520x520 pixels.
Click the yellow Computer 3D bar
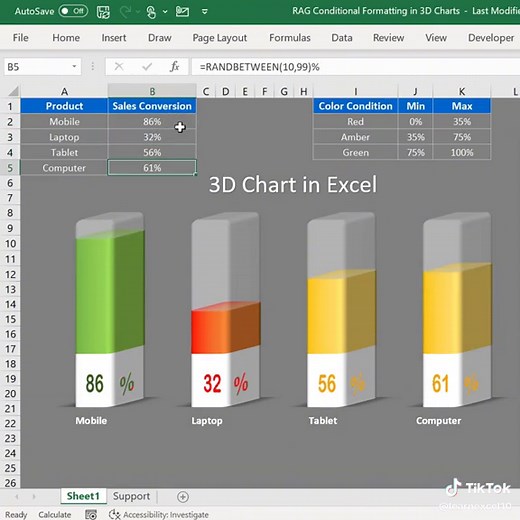[x=457, y=308]
